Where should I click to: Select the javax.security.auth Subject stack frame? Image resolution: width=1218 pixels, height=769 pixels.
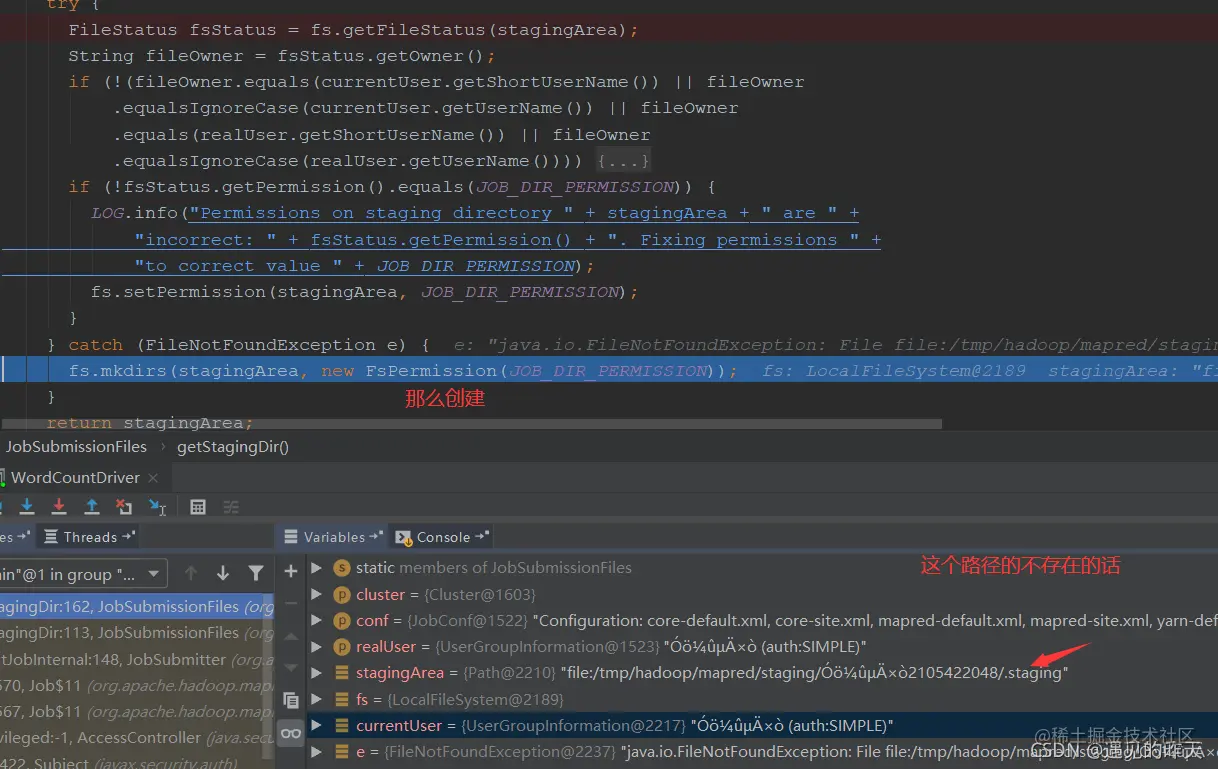[136, 763]
